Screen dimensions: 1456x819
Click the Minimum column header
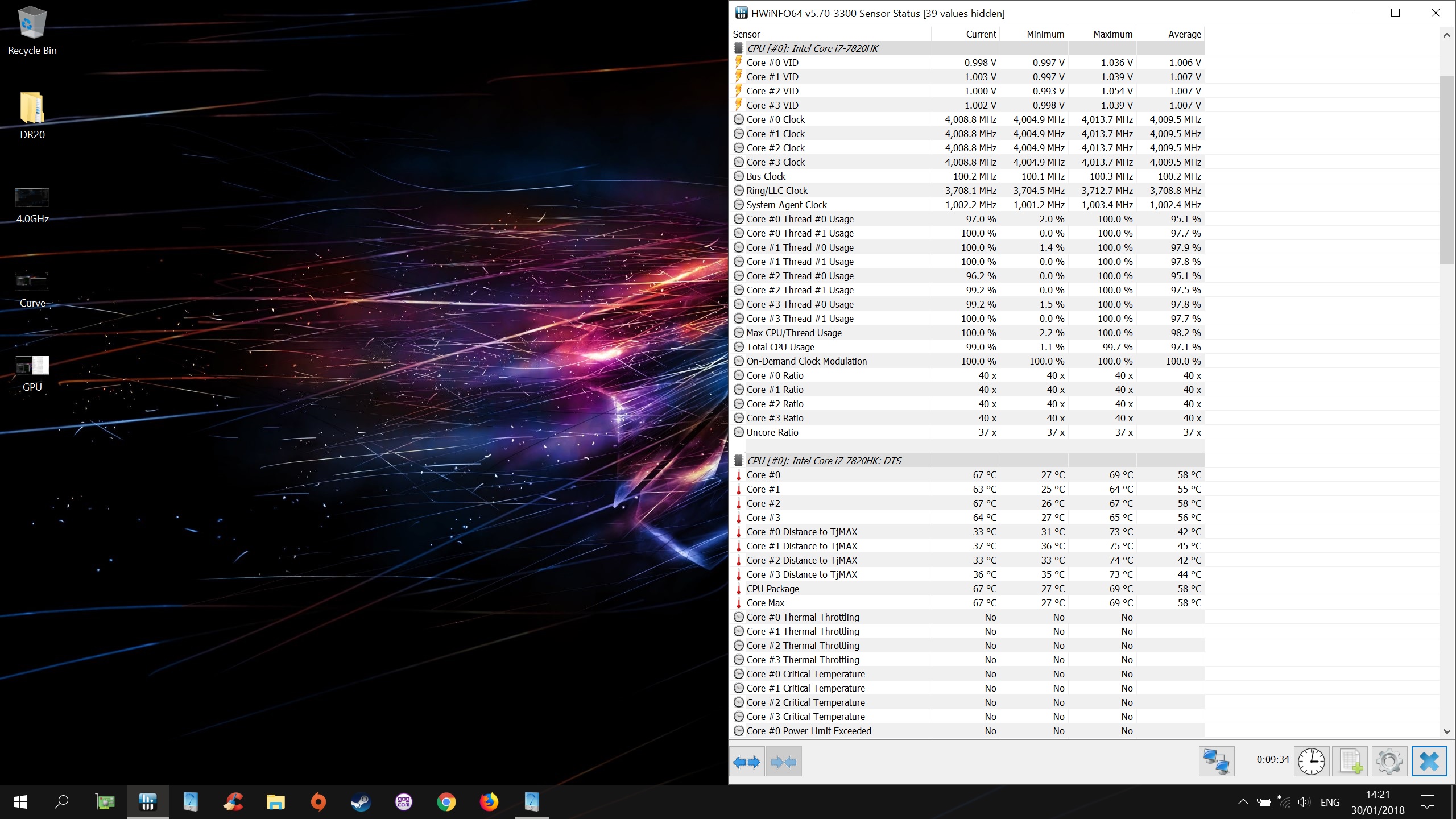pyautogui.click(x=1033, y=34)
